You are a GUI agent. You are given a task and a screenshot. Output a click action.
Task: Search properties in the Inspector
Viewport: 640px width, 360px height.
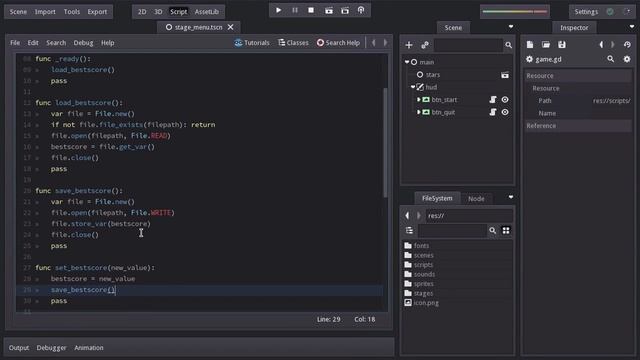[x=611, y=59]
